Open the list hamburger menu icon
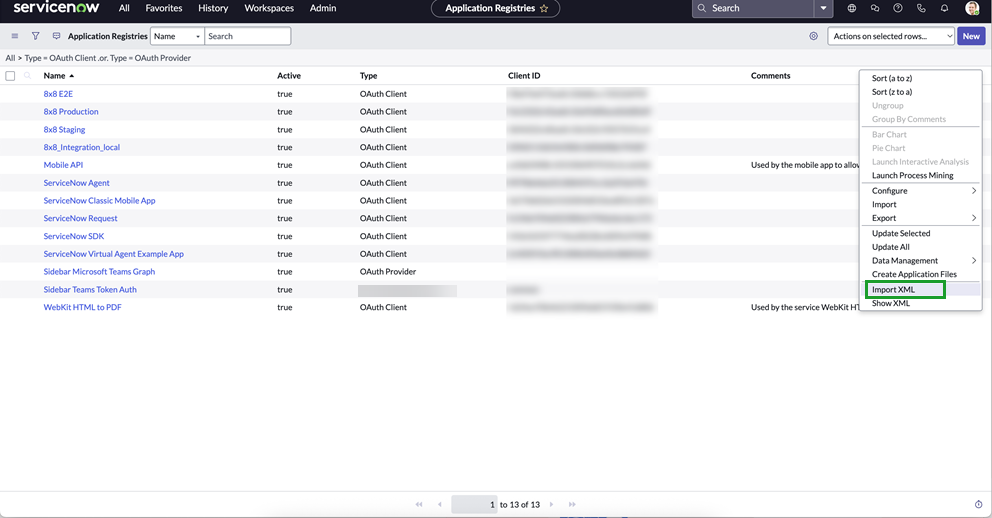 click(15, 36)
